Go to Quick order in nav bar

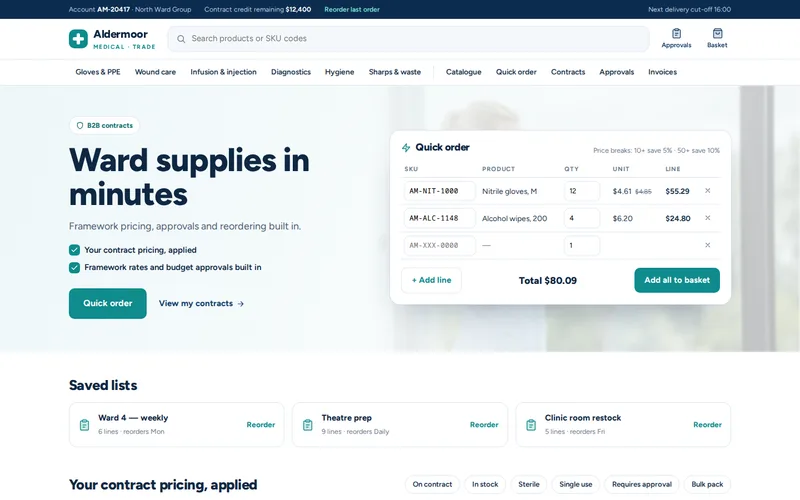pyautogui.click(x=516, y=72)
